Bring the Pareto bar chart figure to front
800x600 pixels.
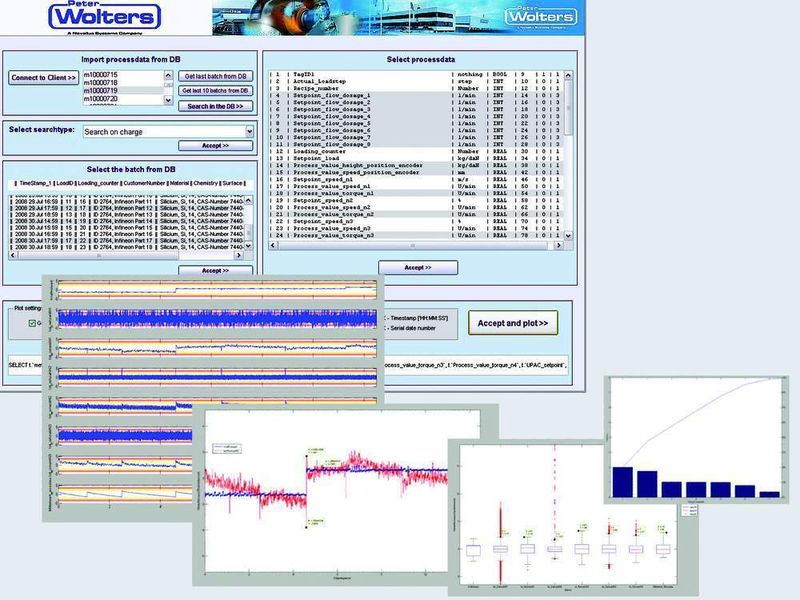[696, 439]
